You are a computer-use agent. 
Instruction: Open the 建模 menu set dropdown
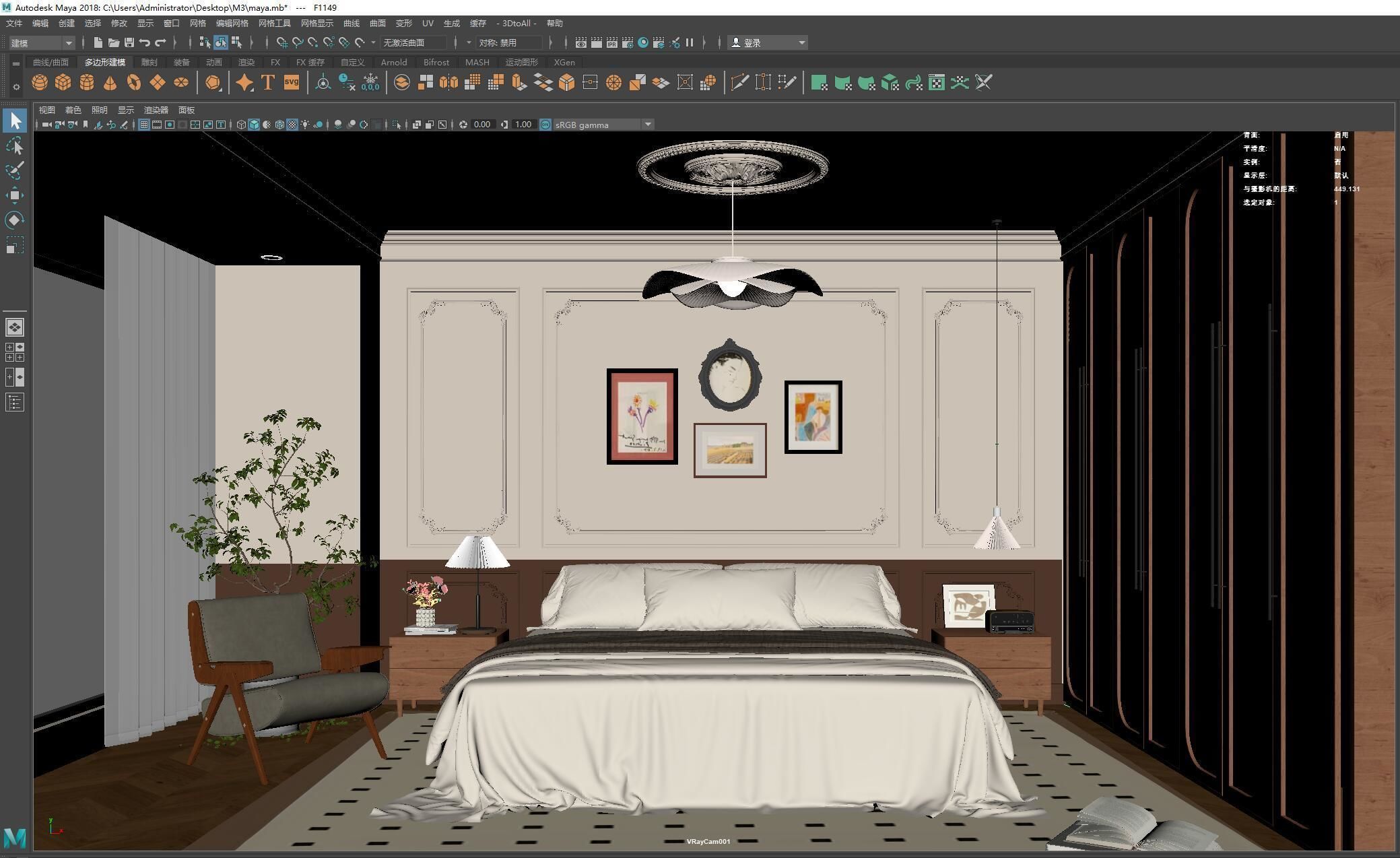42,42
